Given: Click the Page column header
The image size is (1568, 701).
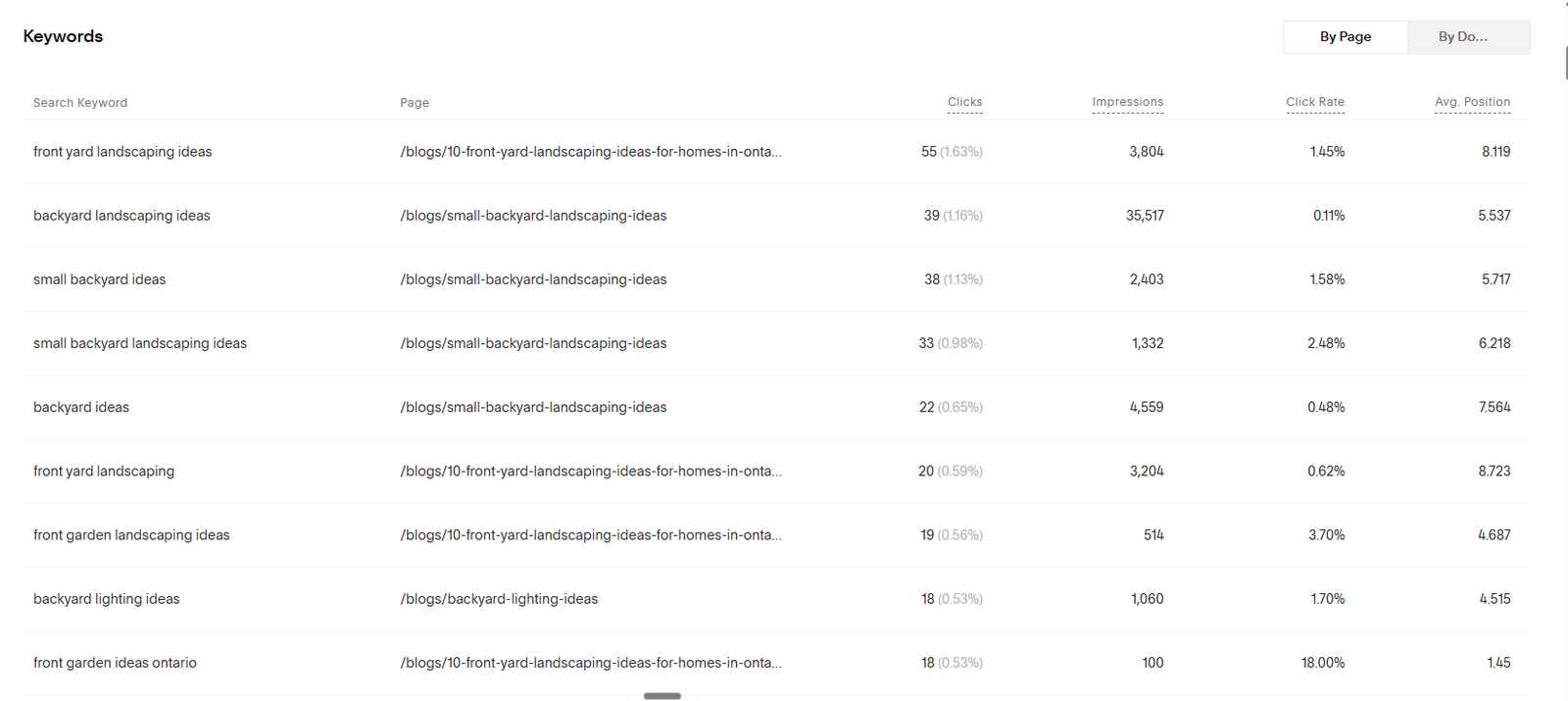Looking at the screenshot, I should point(415,103).
